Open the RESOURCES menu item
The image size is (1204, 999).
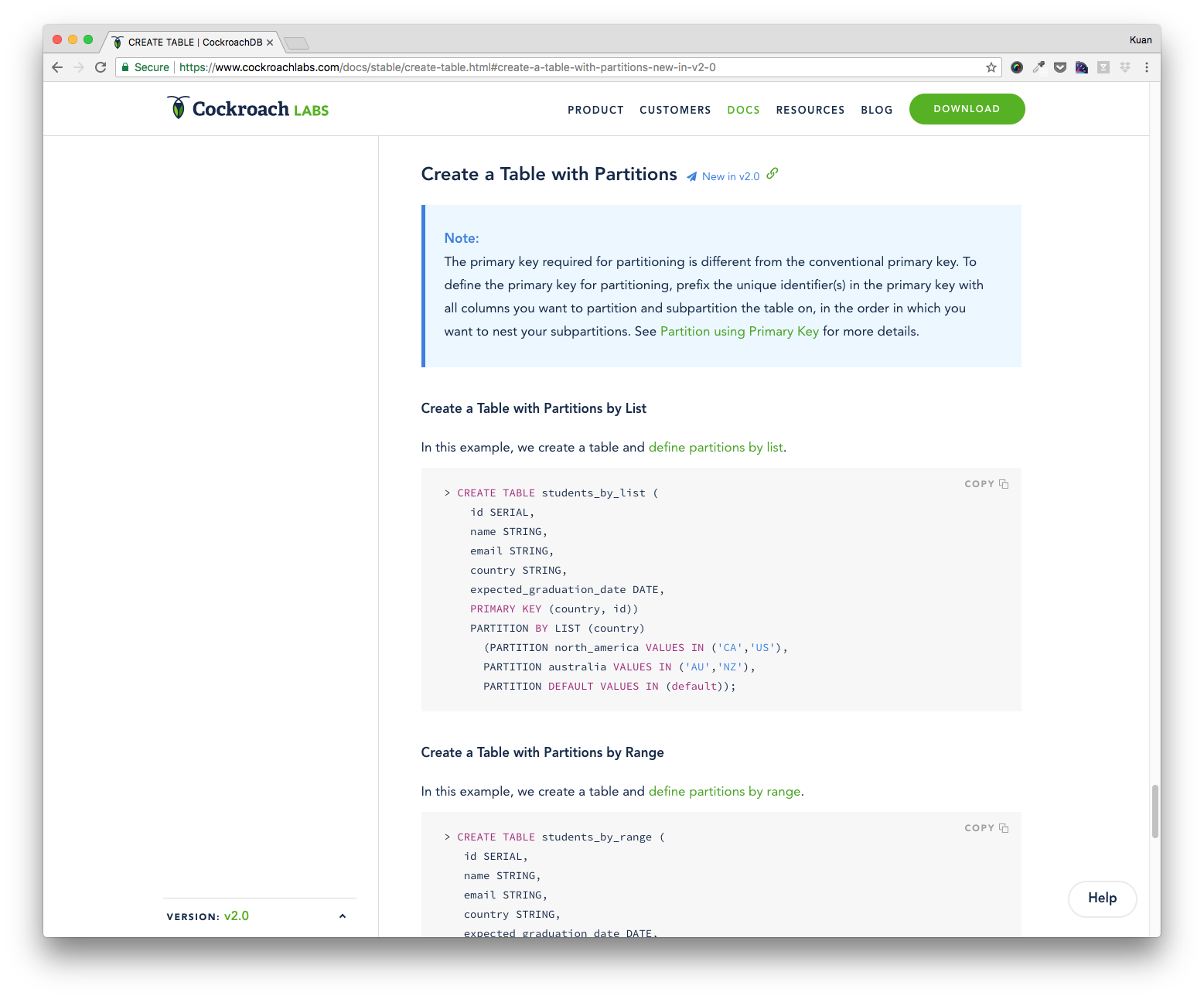pos(810,110)
